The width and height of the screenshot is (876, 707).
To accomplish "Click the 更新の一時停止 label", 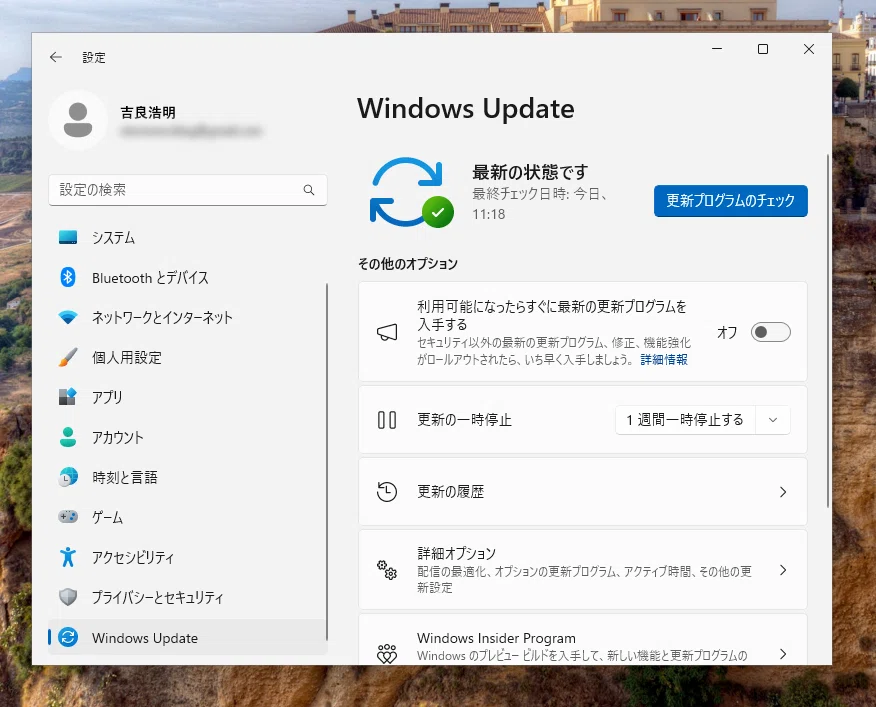I will point(464,420).
